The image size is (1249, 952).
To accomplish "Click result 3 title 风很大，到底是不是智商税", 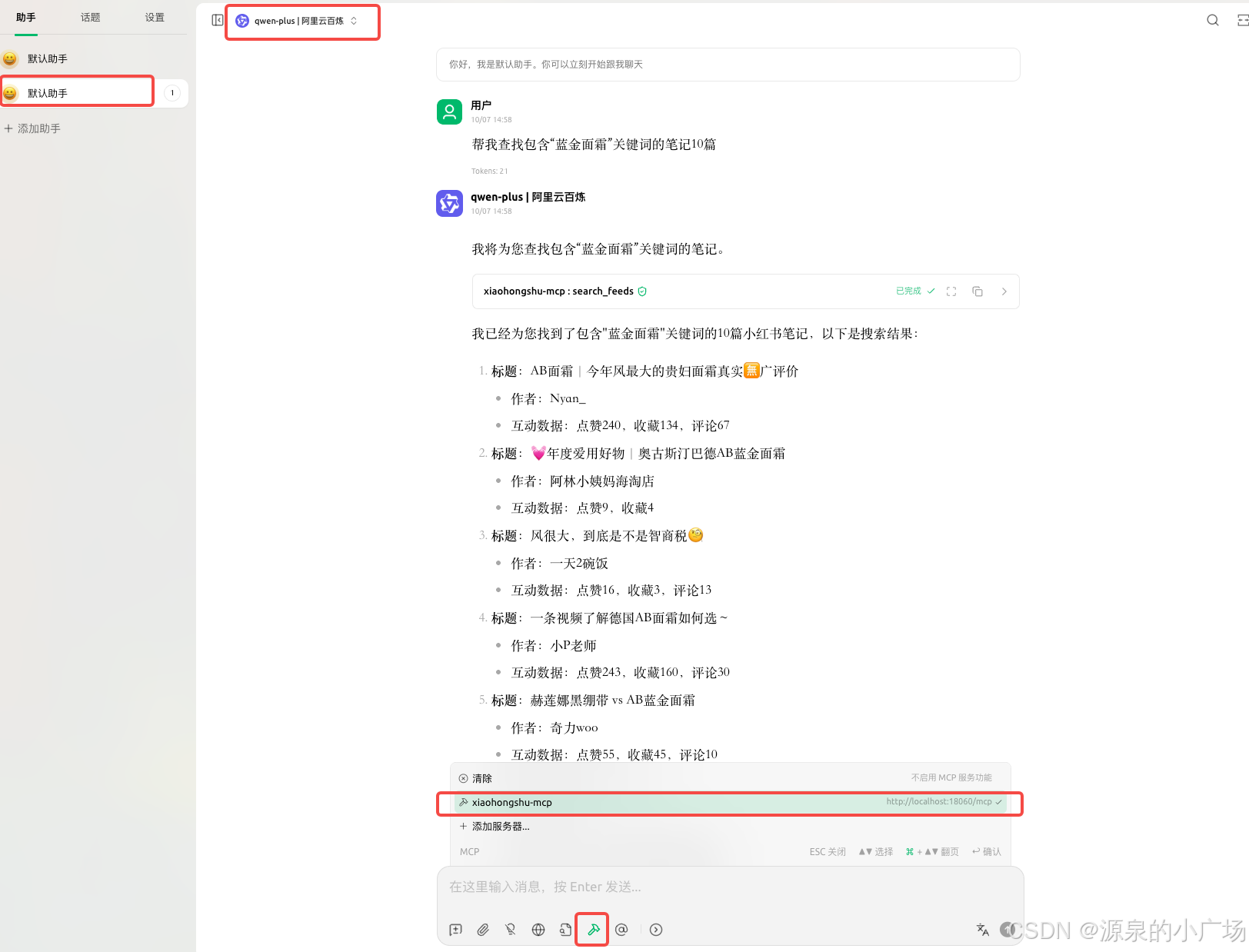I will (x=598, y=536).
